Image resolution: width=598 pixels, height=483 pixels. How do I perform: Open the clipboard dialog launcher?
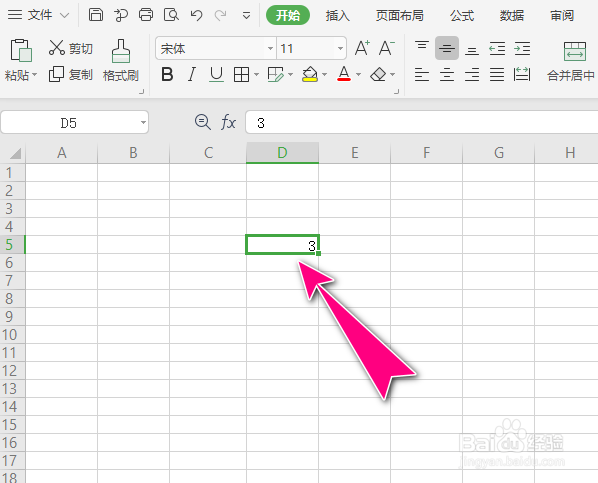click(x=141, y=92)
